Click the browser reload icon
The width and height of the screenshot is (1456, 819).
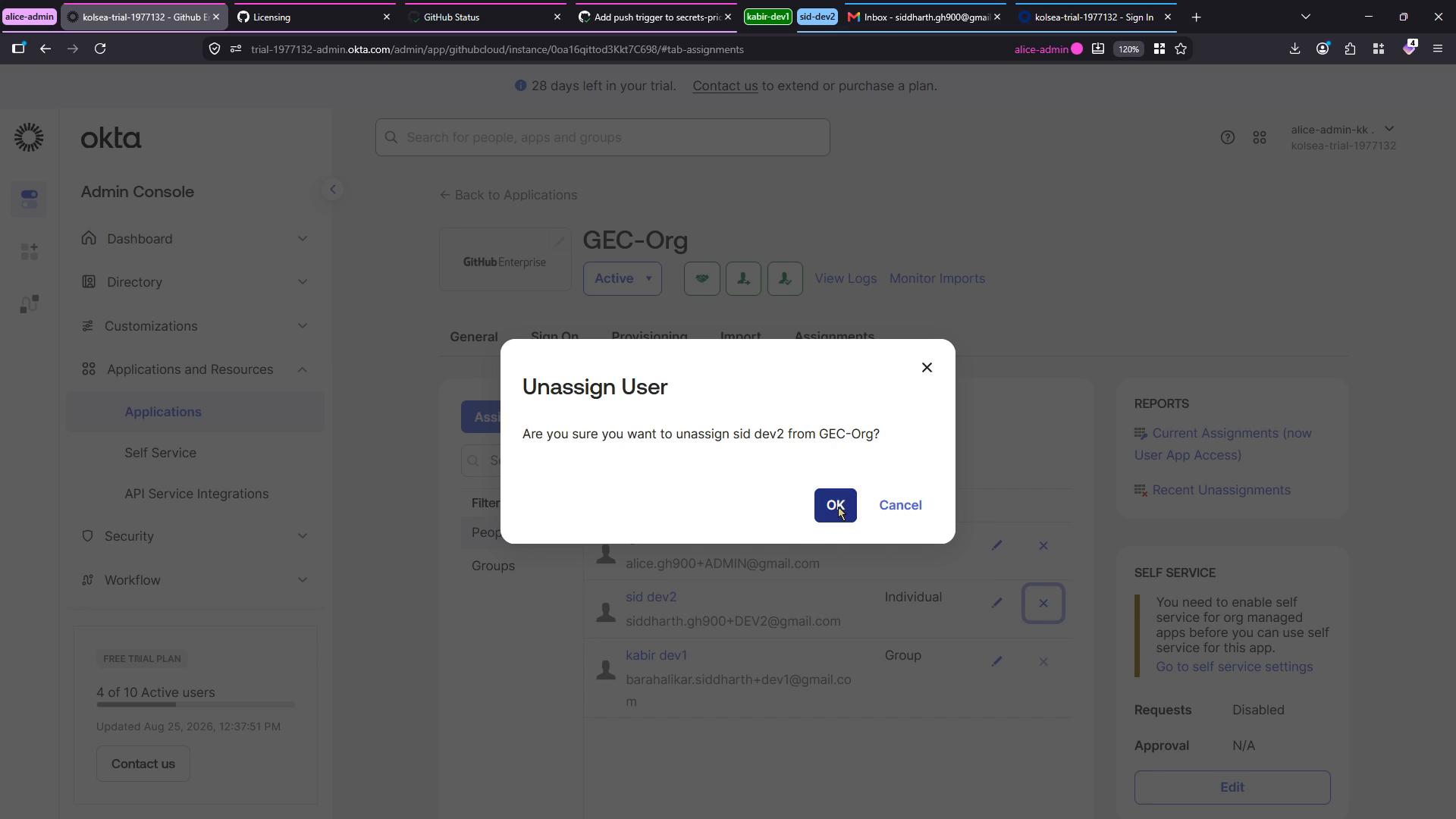(100, 49)
